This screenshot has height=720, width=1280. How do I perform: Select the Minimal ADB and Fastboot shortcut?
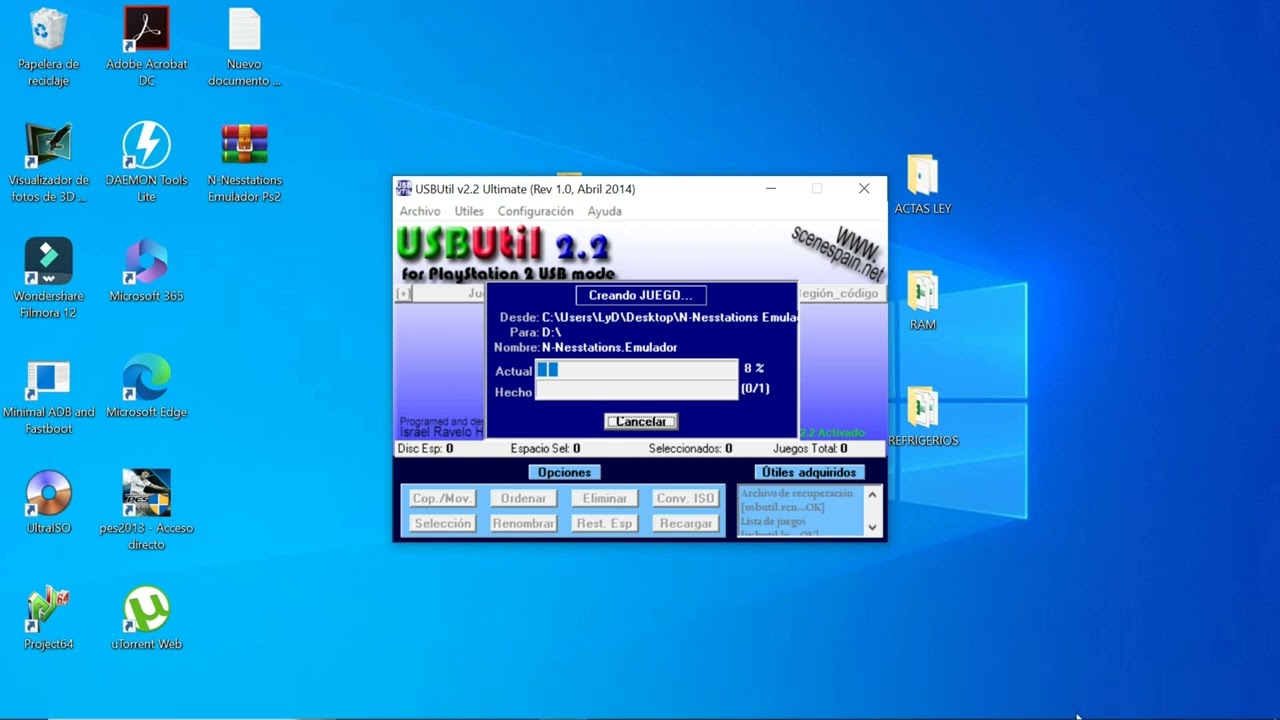pos(48,395)
